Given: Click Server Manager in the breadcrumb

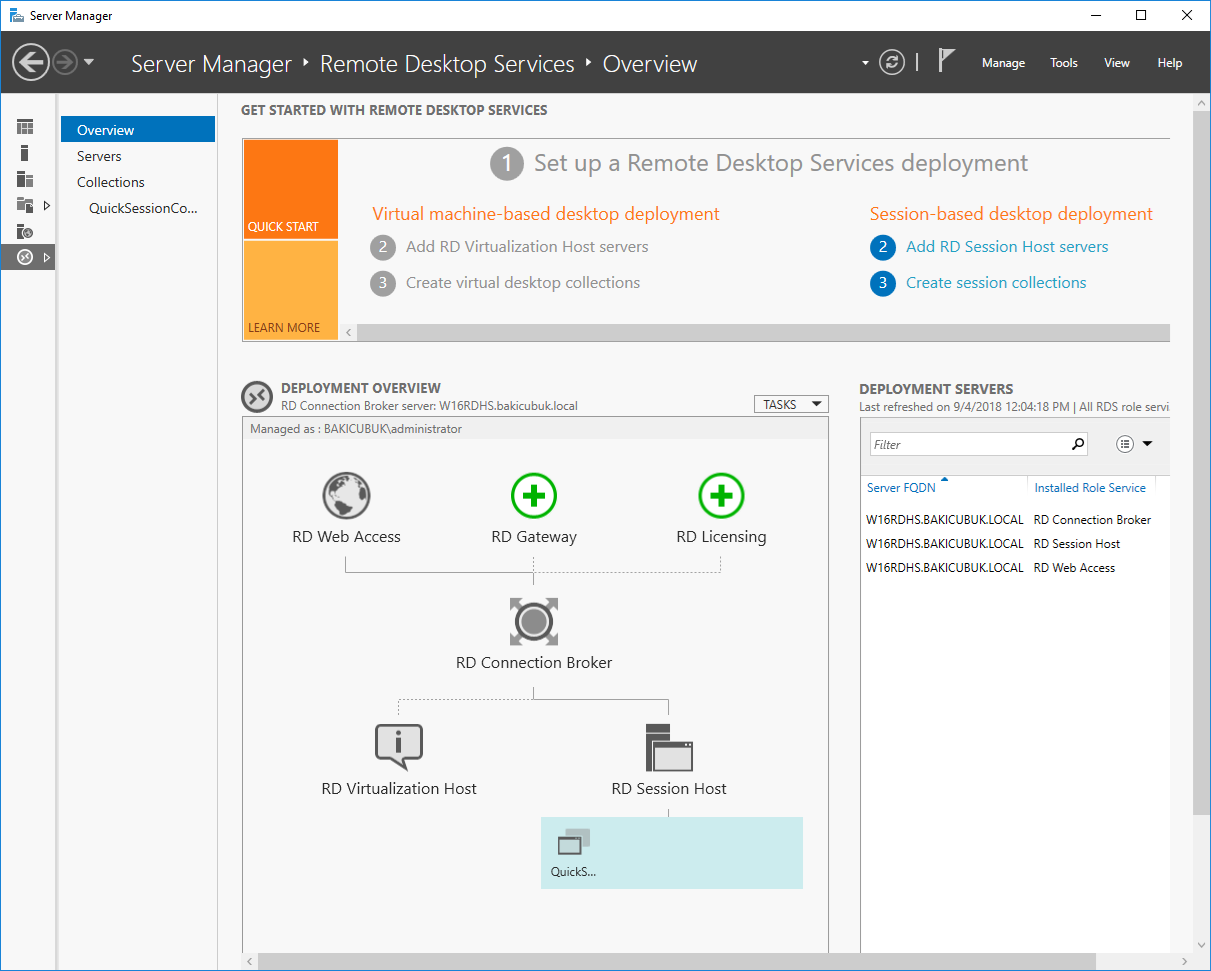Looking at the screenshot, I should (212, 64).
